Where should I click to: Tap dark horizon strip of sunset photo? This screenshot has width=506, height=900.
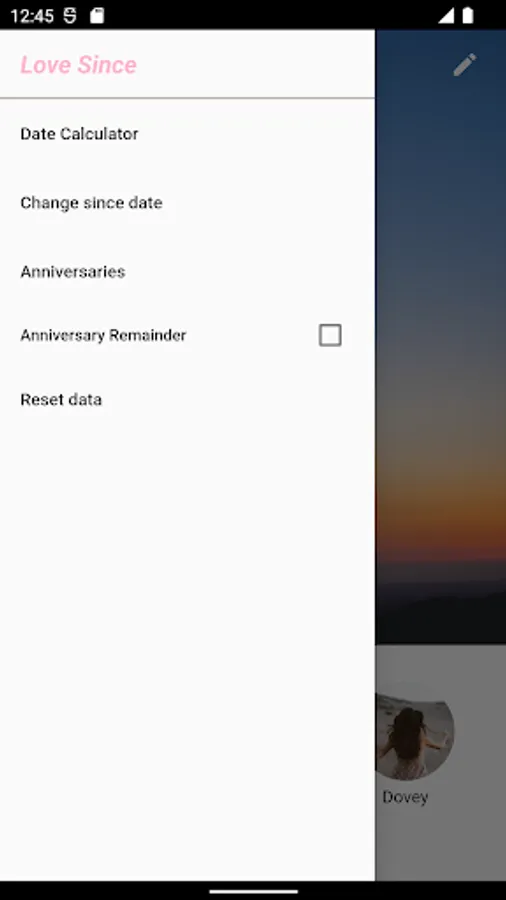point(441,606)
